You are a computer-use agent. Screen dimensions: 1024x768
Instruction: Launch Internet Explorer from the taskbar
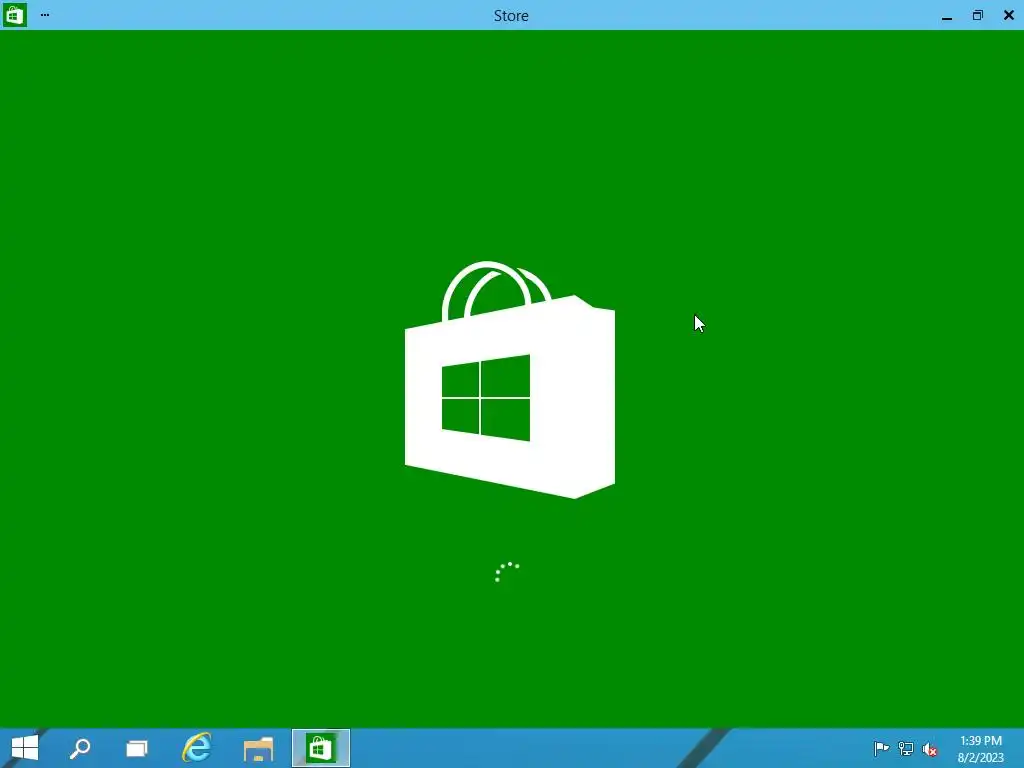pos(197,748)
